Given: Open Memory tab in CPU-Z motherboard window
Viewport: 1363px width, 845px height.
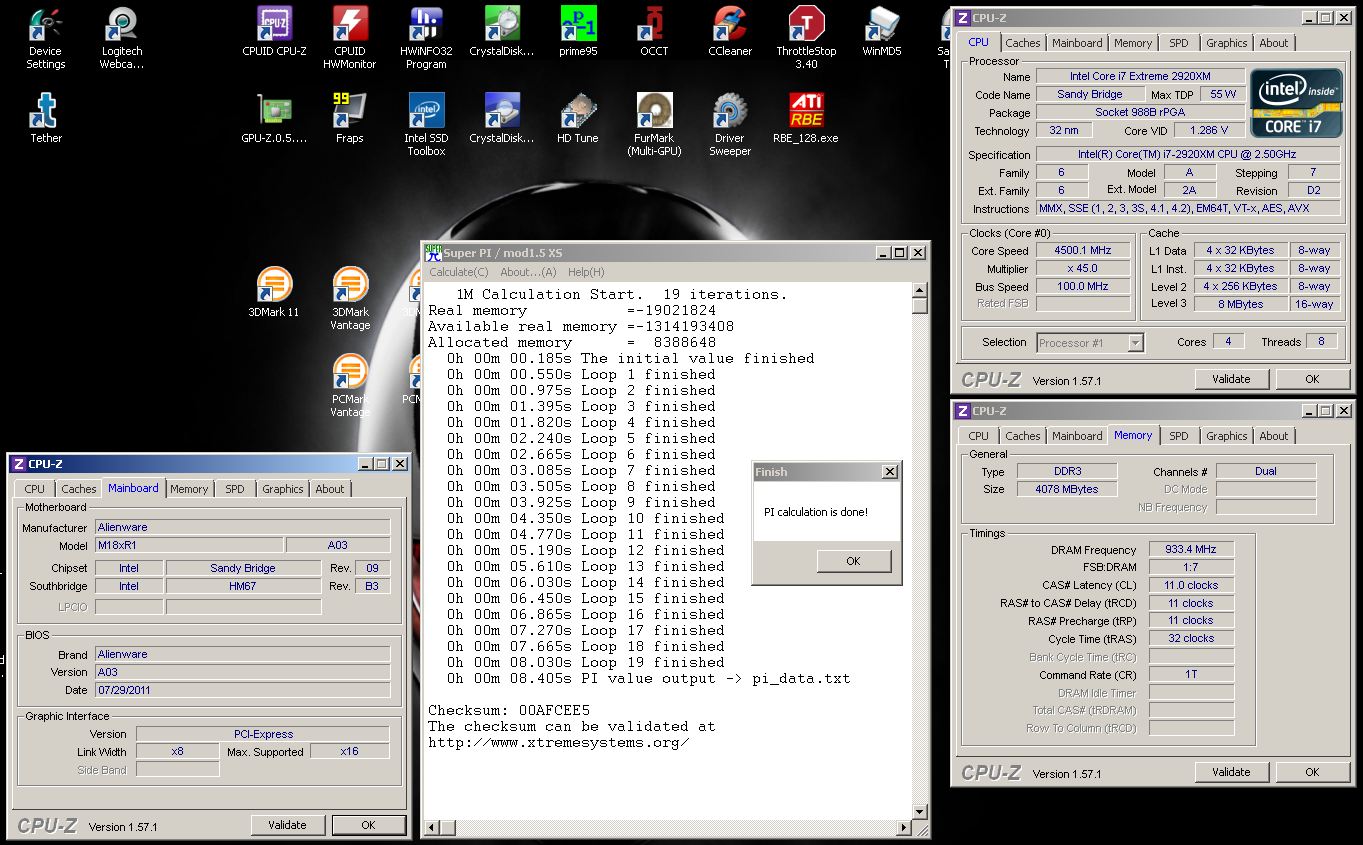Looking at the screenshot, I should click(x=189, y=489).
